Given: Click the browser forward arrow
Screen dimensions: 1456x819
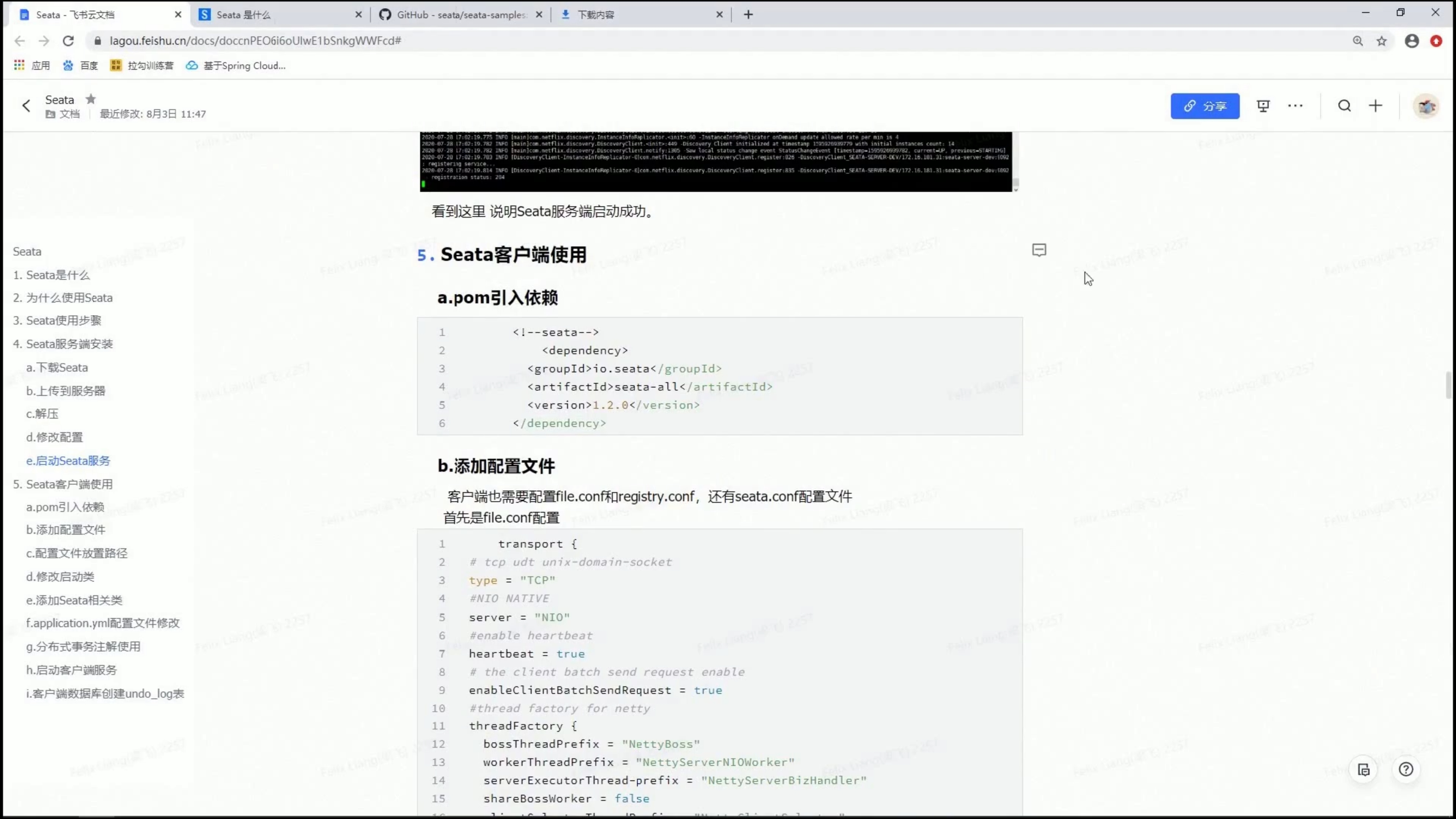Looking at the screenshot, I should (x=44, y=41).
